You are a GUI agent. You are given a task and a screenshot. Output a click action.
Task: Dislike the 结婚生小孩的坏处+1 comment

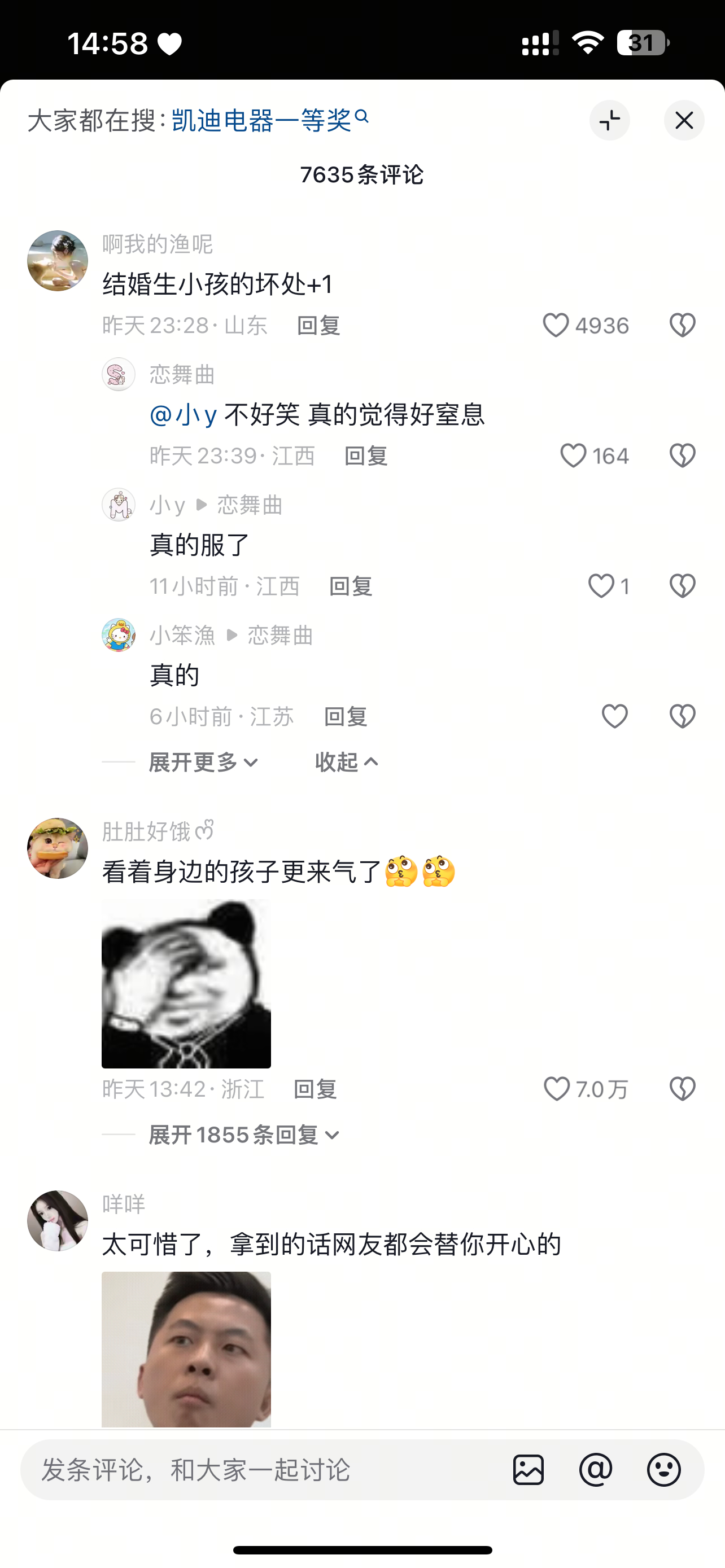tap(683, 325)
